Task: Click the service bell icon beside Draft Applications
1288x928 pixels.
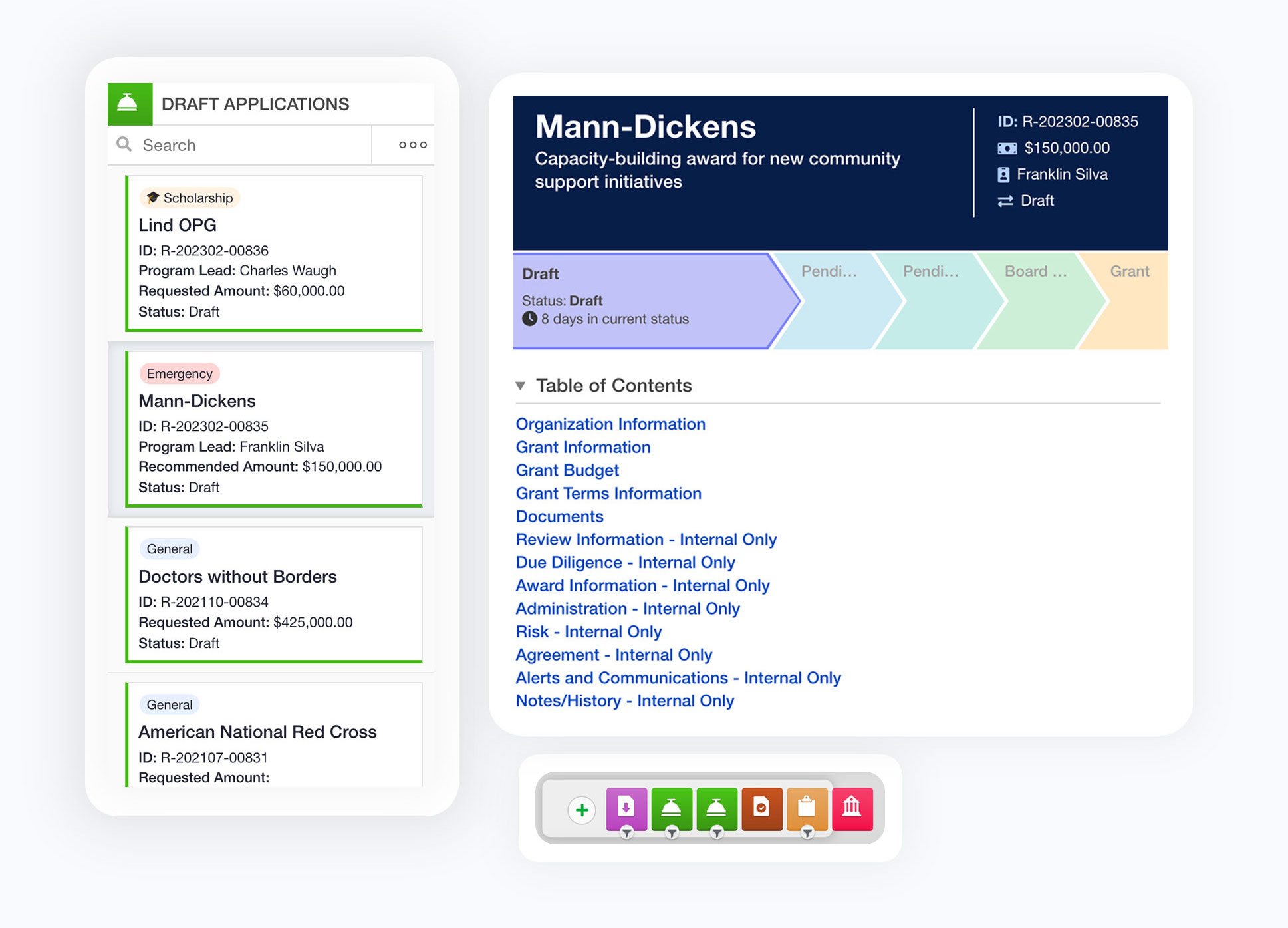Action: coord(130,101)
